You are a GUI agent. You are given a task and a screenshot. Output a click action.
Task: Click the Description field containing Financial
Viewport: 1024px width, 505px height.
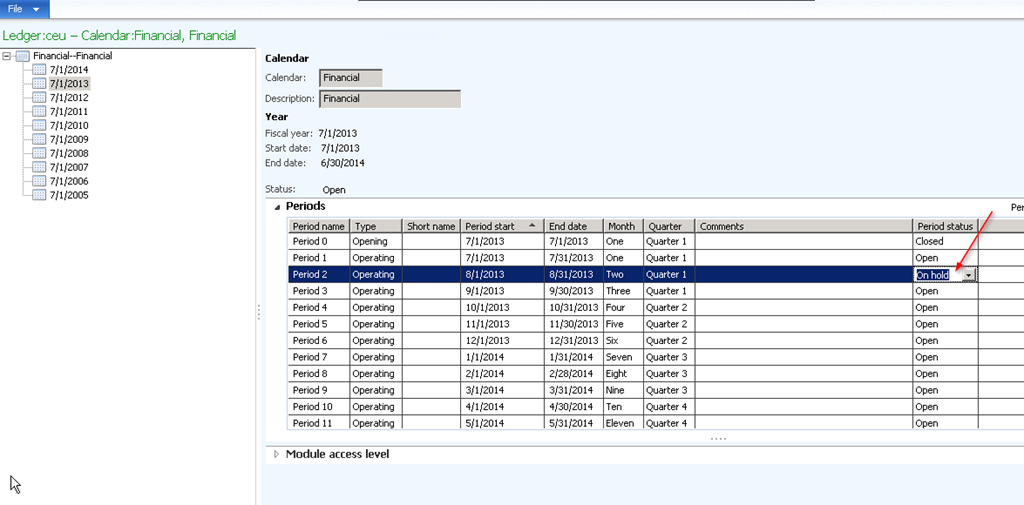coord(389,99)
